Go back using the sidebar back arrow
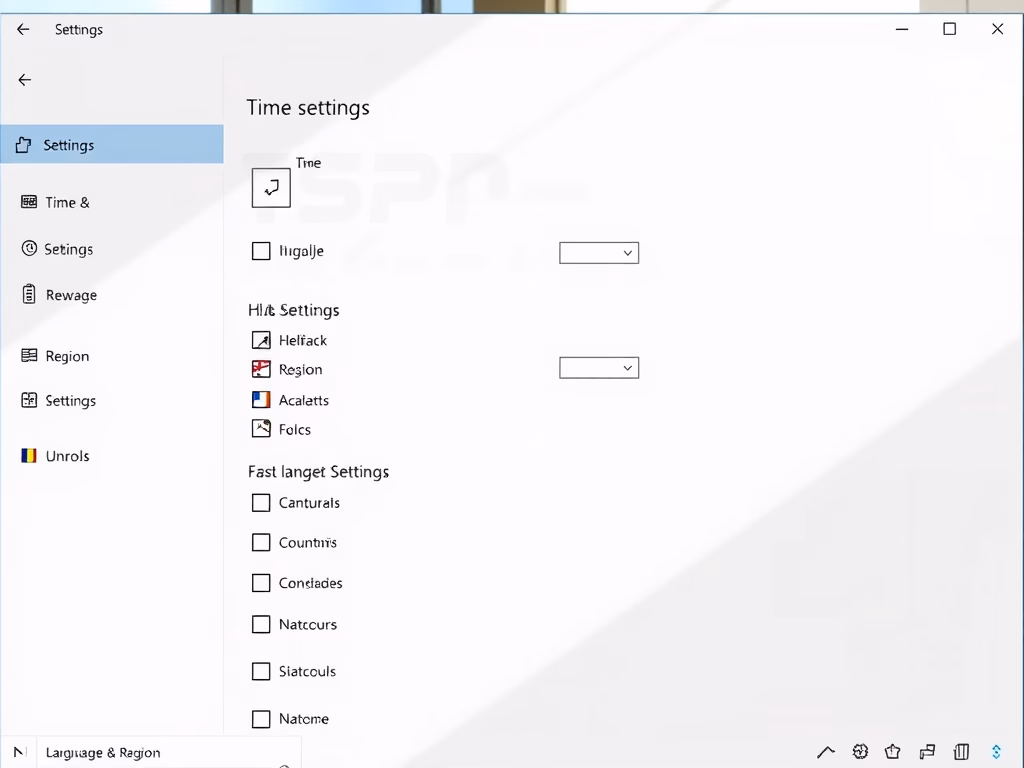1024x768 pixels. pyautogui.click(x=25, y=80)
